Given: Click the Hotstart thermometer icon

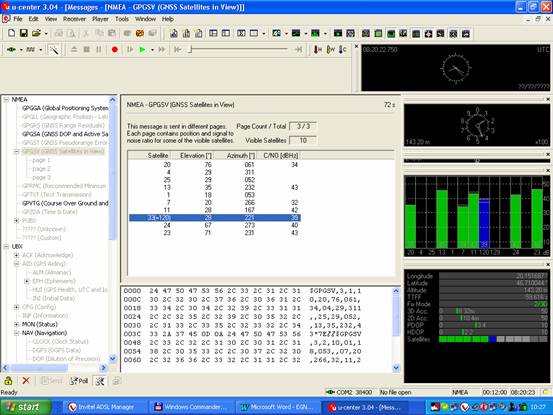Looking at the screenshot, I should 318,50.
